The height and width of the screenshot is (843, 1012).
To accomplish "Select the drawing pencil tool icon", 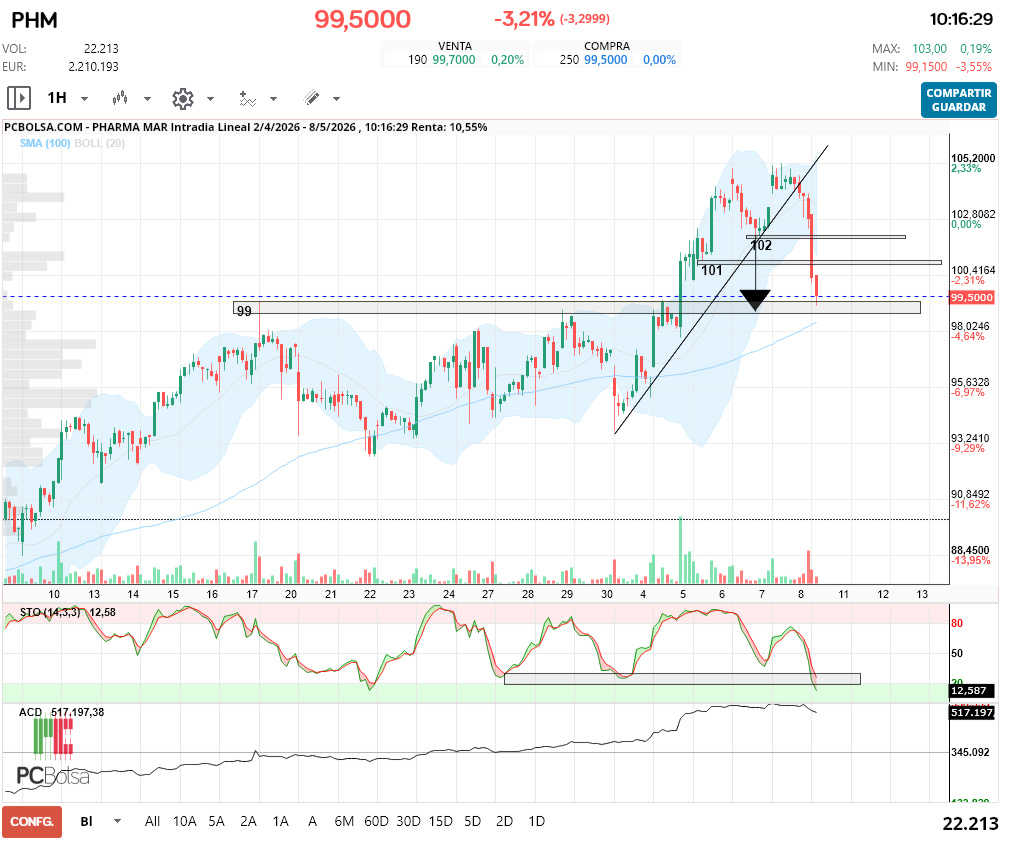I will 311,98.
